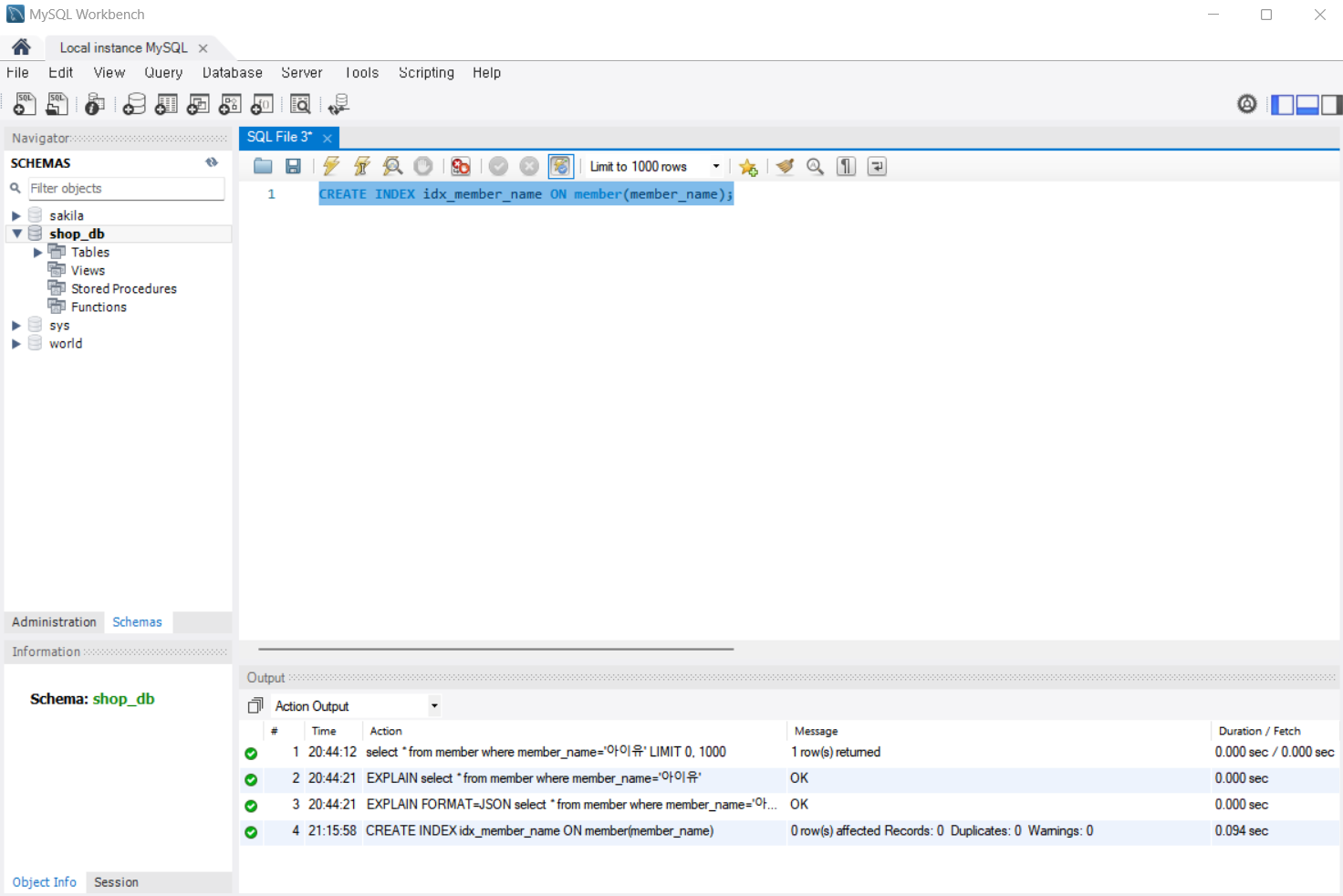Screen dimensions: 1343x896
Task: Select output row 4 CREATE INDEX action
Action: (x=788, y=831)
